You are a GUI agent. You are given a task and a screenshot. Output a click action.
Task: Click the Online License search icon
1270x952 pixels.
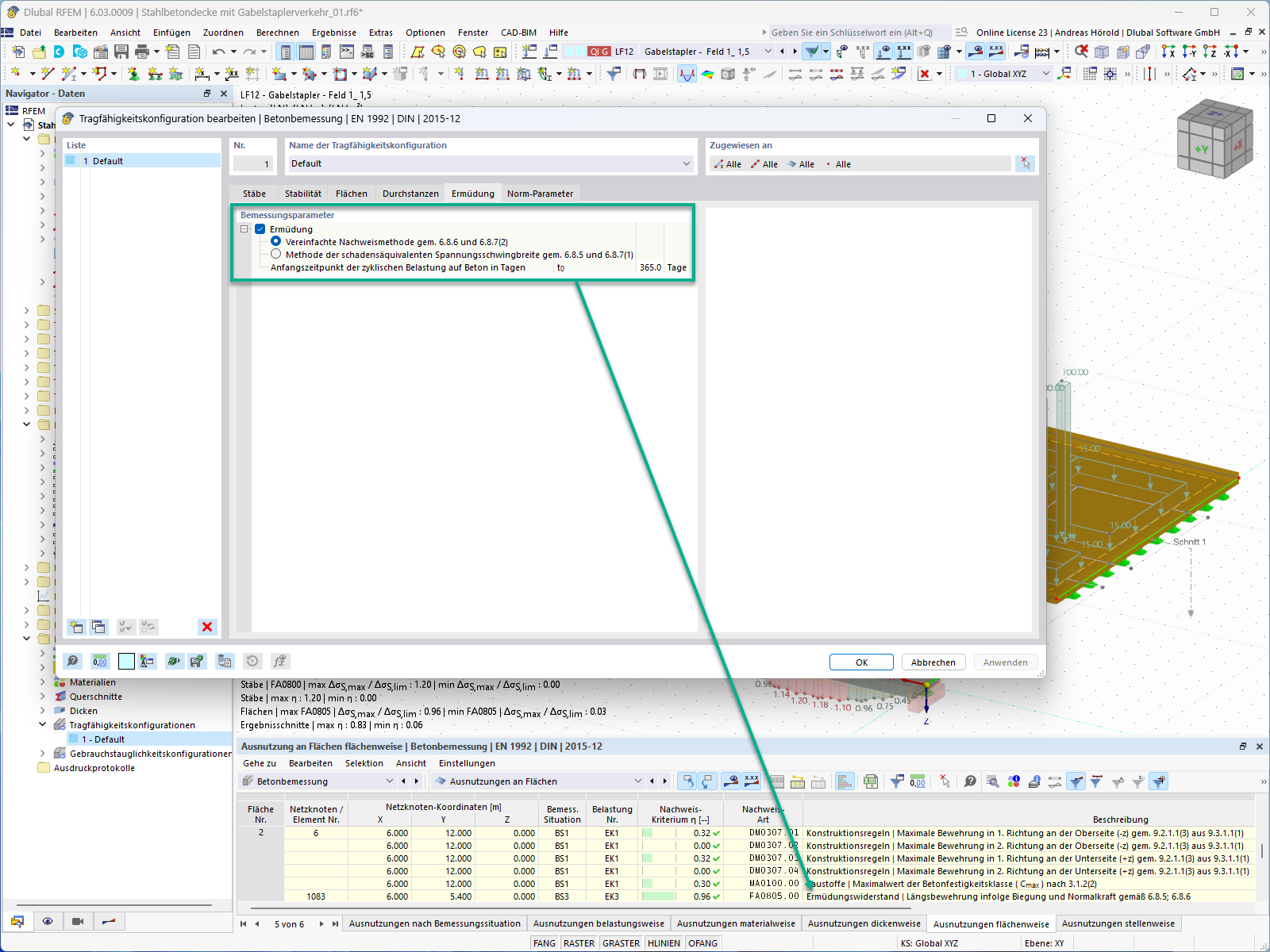(x=961, y=33)
